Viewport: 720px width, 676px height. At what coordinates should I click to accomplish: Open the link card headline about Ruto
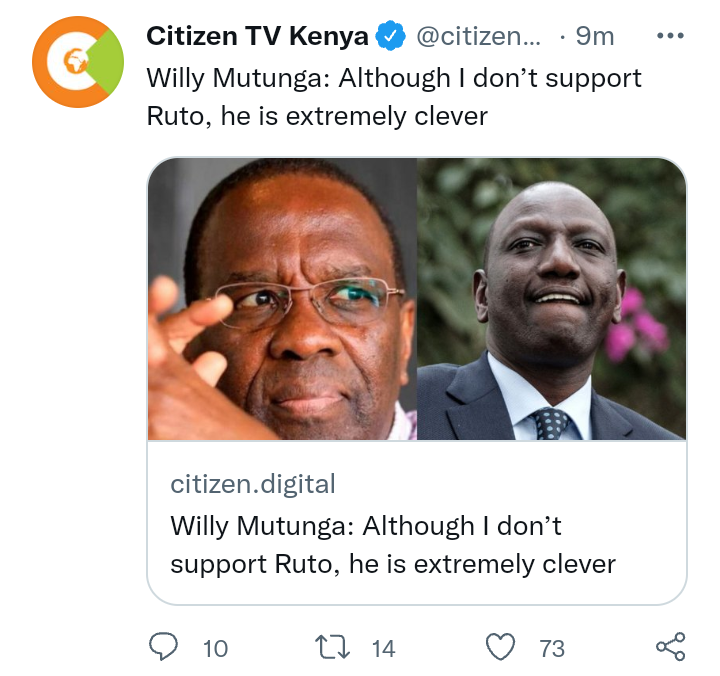(x=393, y=545)
